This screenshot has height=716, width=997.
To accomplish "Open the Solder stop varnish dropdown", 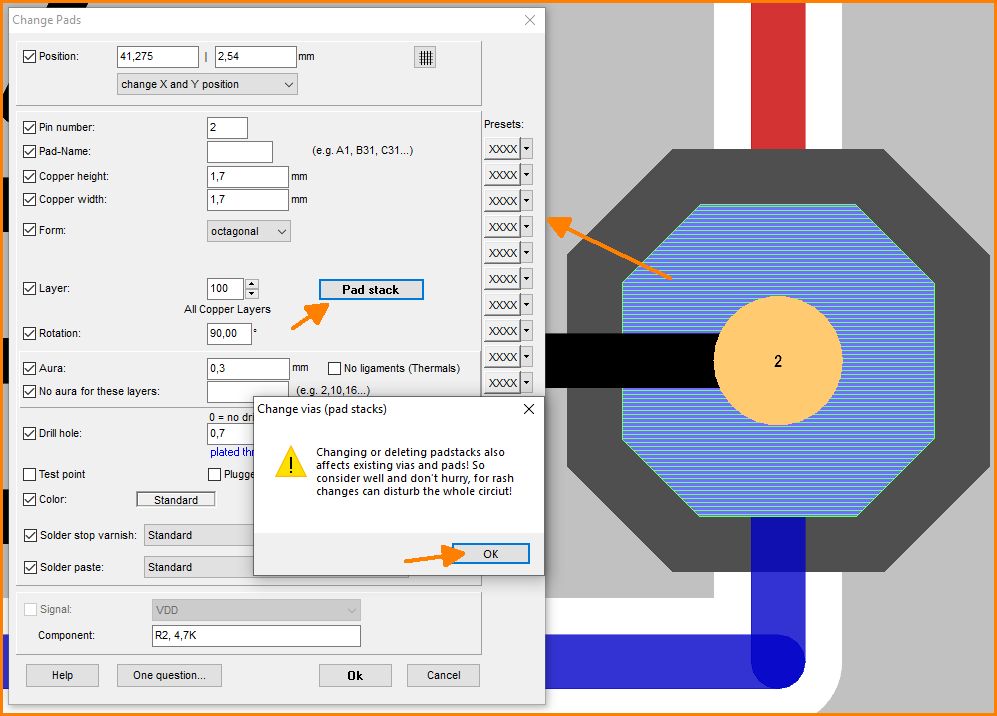I will coord(200,535).
